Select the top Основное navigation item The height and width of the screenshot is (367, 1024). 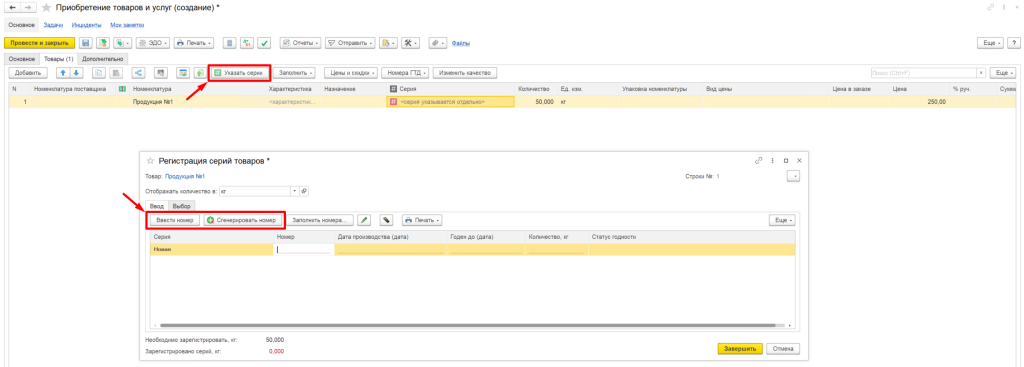21,25
